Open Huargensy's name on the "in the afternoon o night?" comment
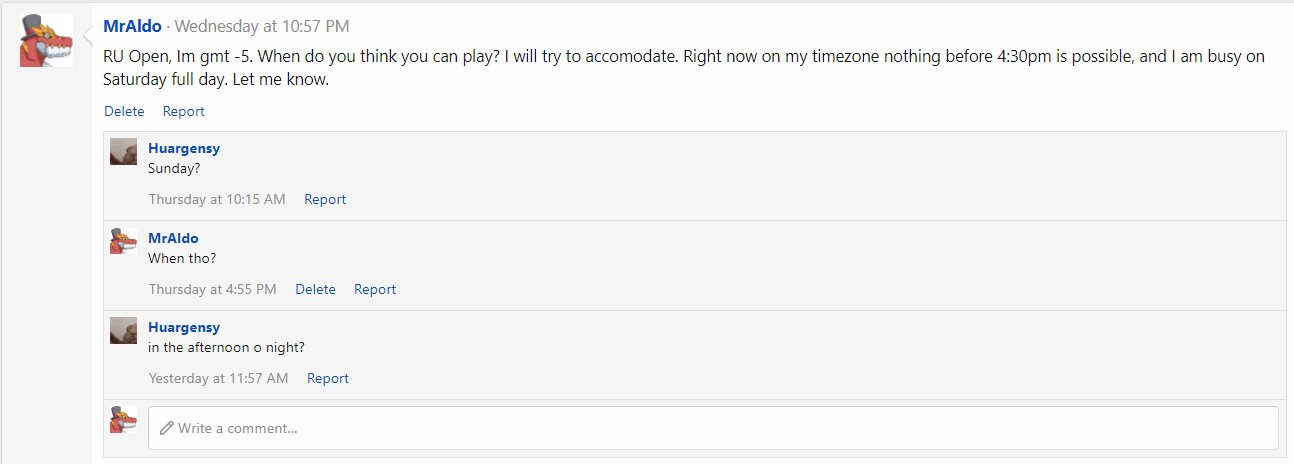The image size is (1294, 464). coord(184,327)
